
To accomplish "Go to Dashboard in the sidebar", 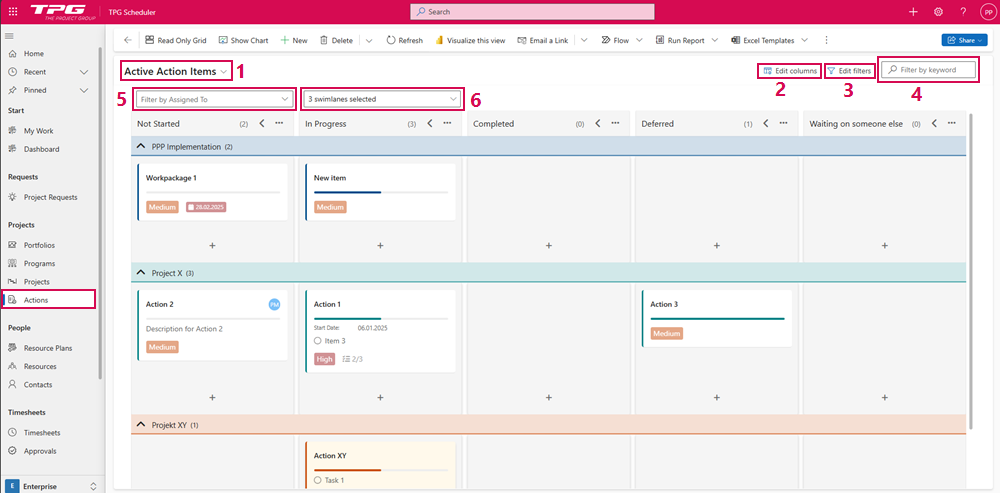I will click(x=41, y=149).
